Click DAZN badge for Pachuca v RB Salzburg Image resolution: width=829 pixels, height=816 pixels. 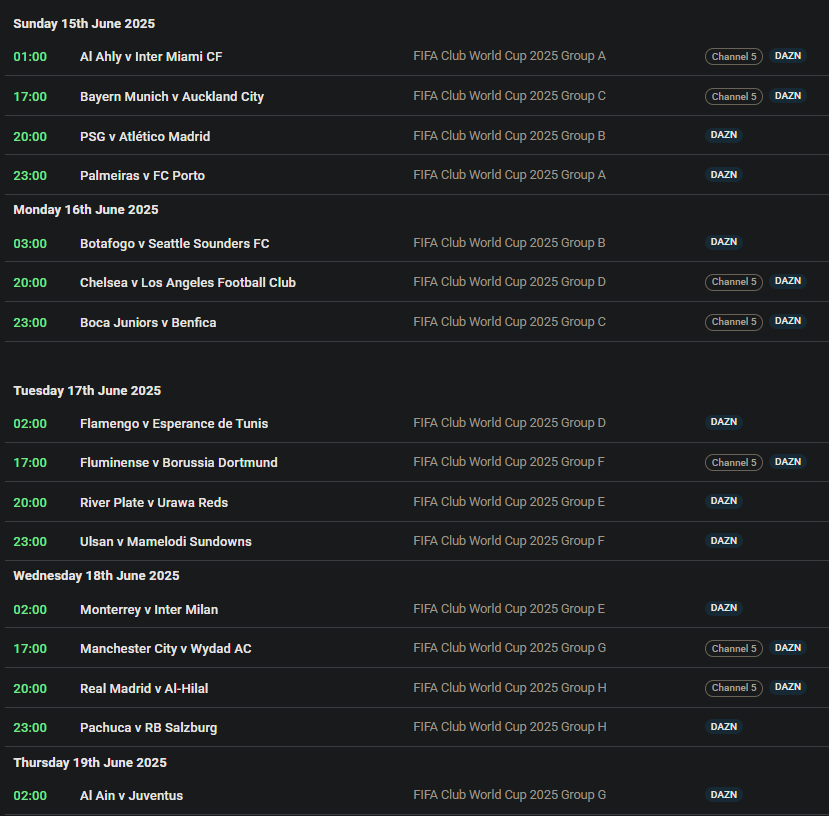(723, 727)
